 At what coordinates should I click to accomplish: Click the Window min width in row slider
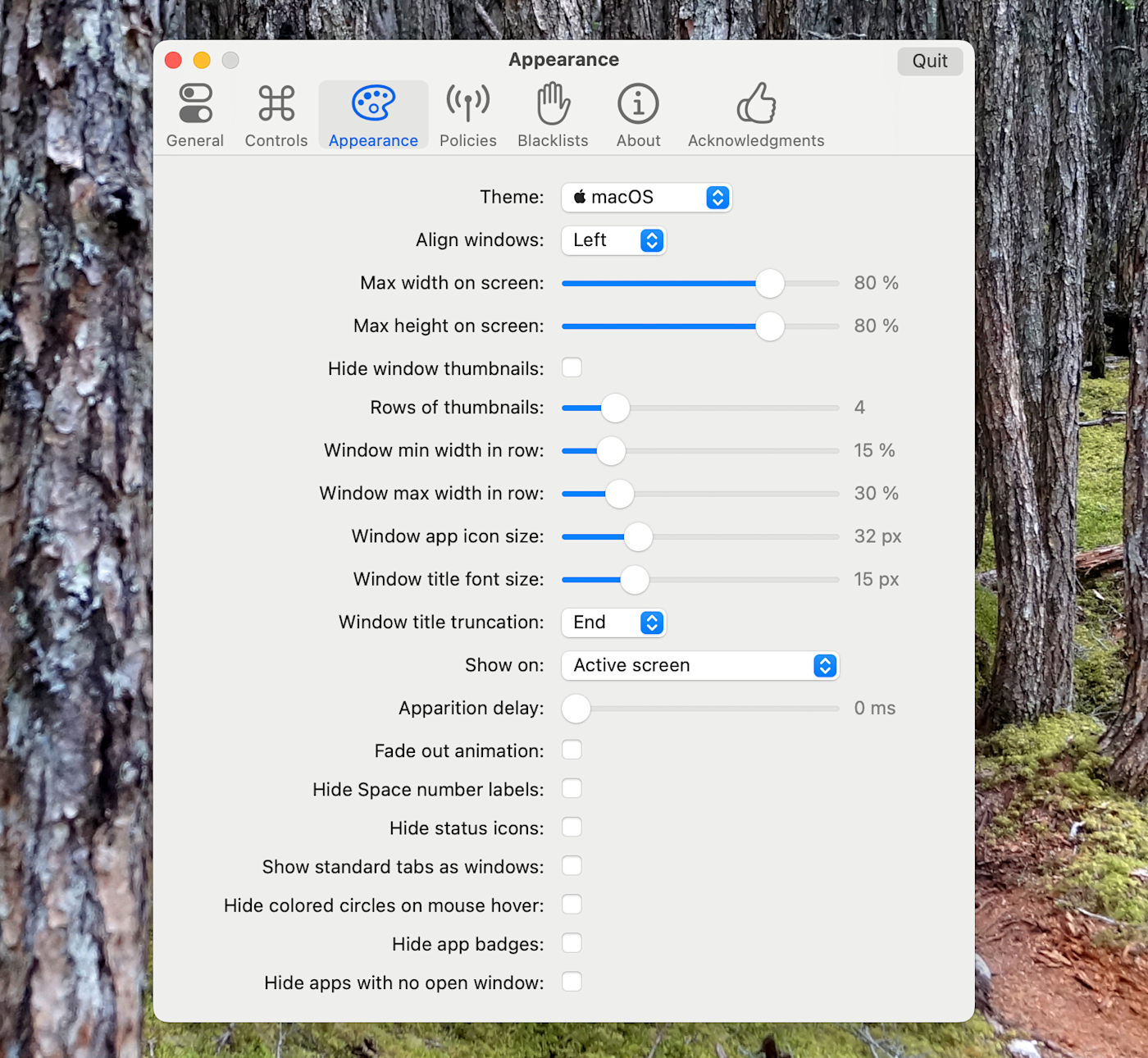tap(700, 451)
